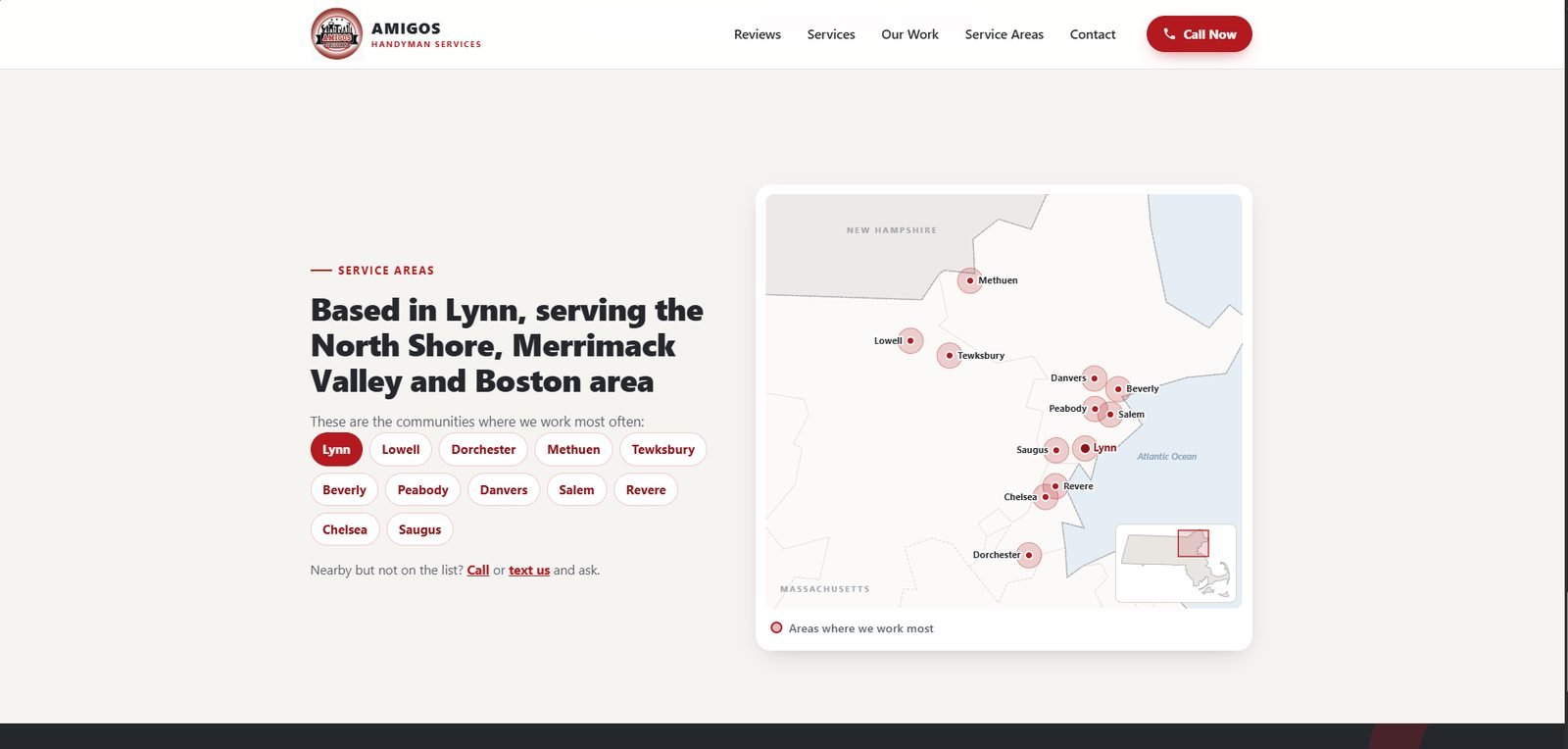Viewport: 1568px width, 749px height.
Task: Select the Chelsea community chip
Action: click(x=345, y=529)
